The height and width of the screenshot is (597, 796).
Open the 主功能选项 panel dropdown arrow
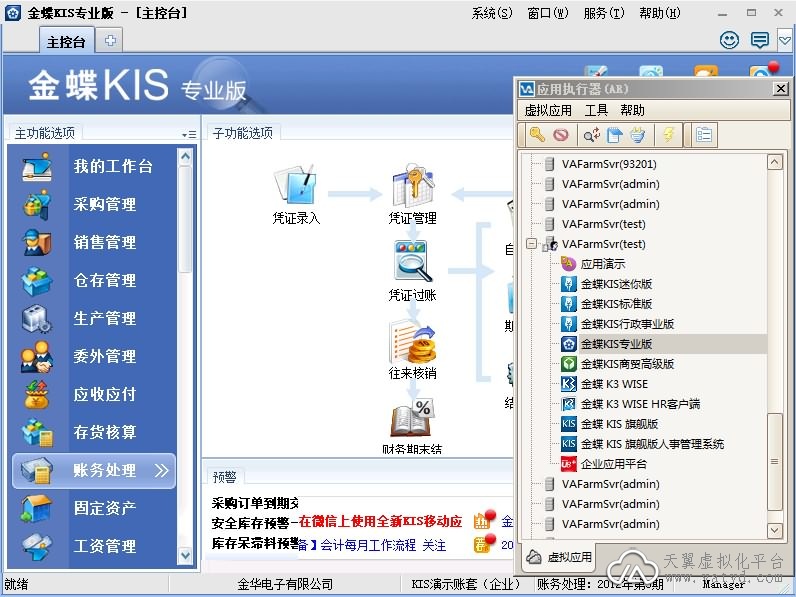point(189,134)
